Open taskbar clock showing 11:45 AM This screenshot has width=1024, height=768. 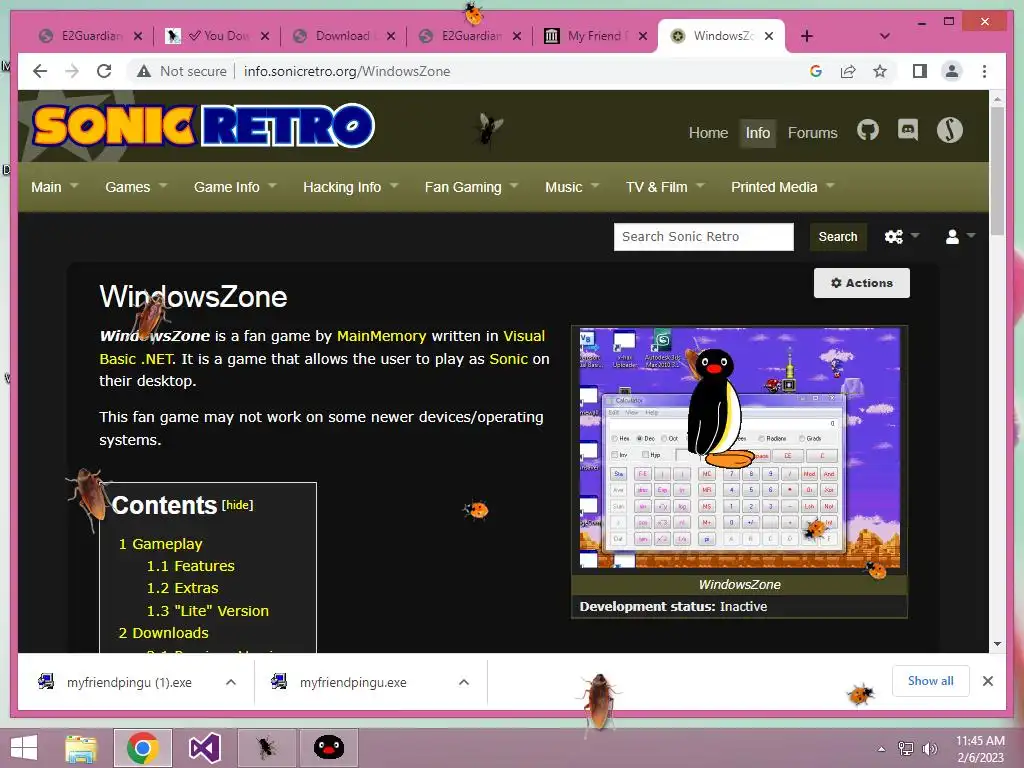click(980, 749)
